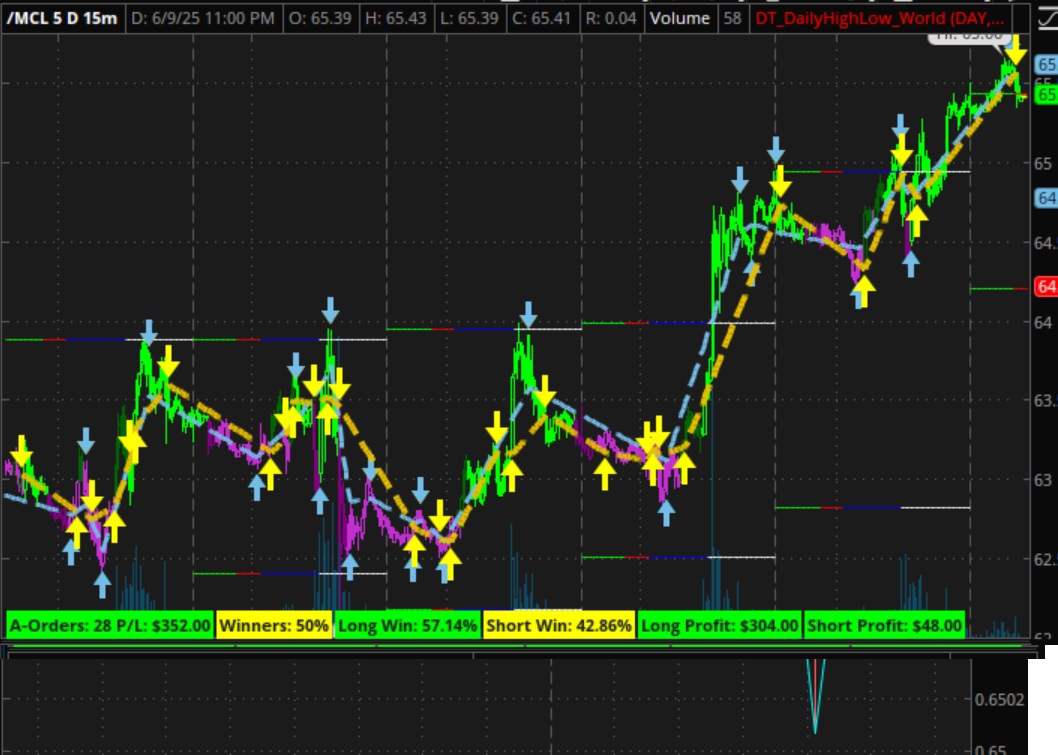Click the curve-line icon beside the chart header
Screen dimensions: 1058x755
pos(1047,19)
